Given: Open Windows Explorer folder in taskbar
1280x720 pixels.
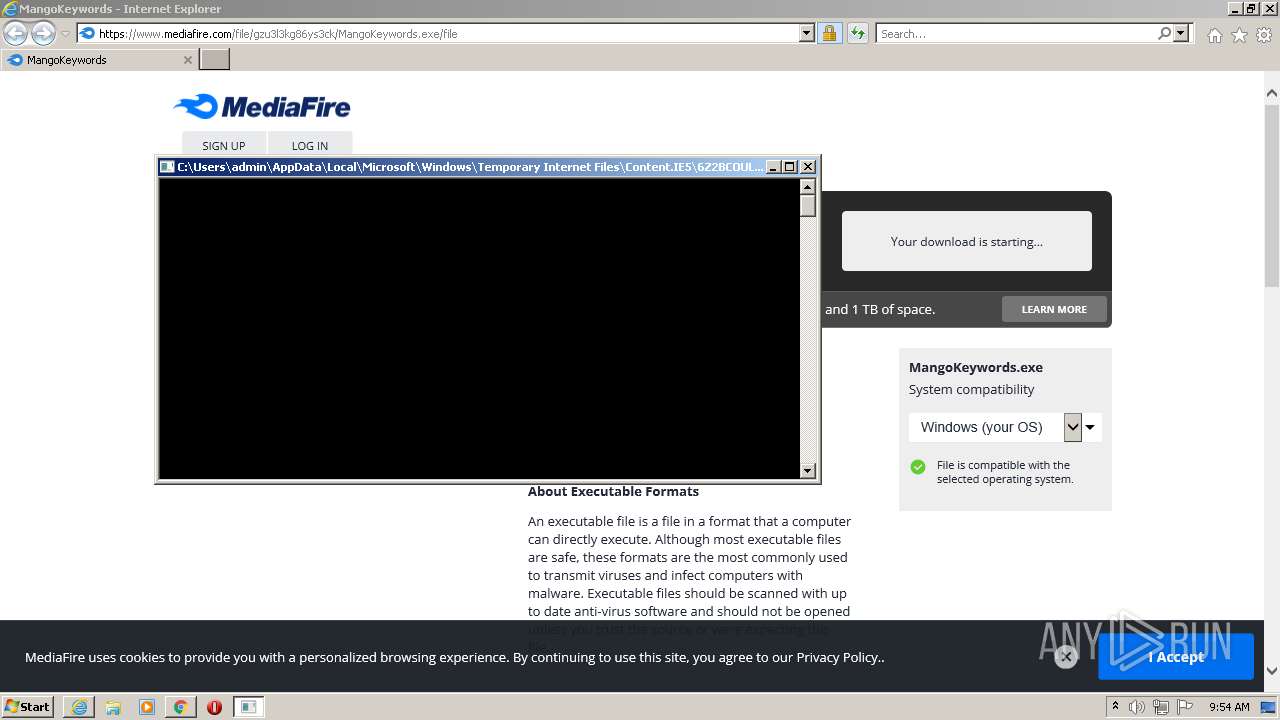Looking at the screenshot, I should pos(113,707).
